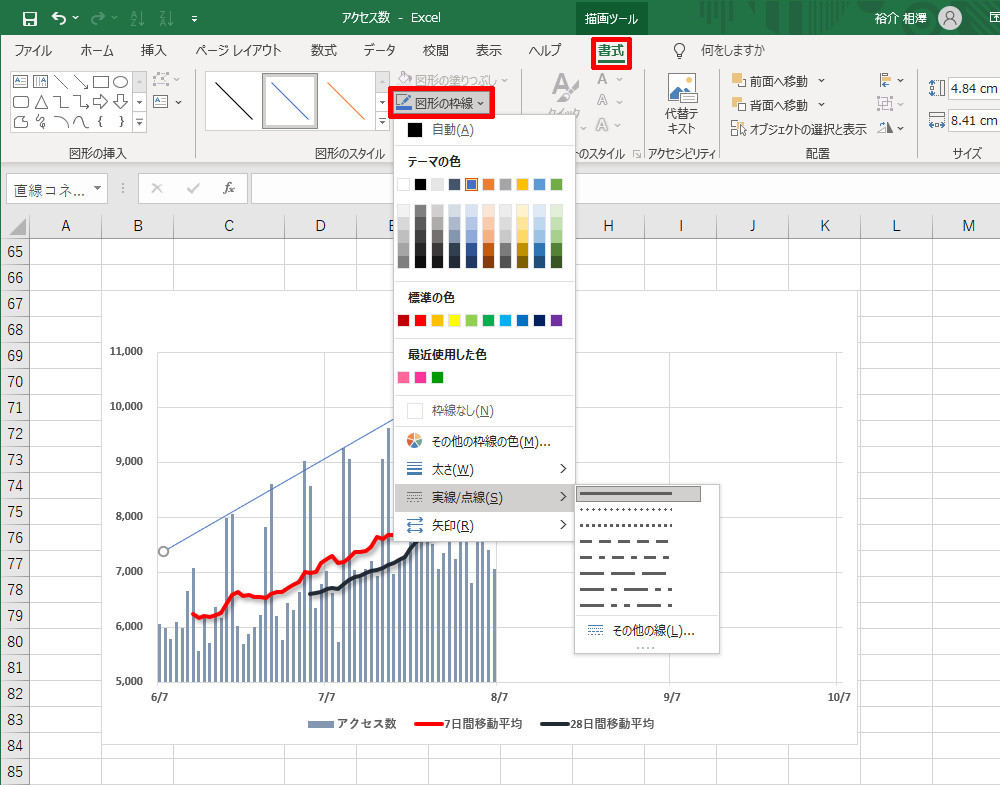Insert a left brace shape
This screenshot has height=785, width=1000.
100,121
